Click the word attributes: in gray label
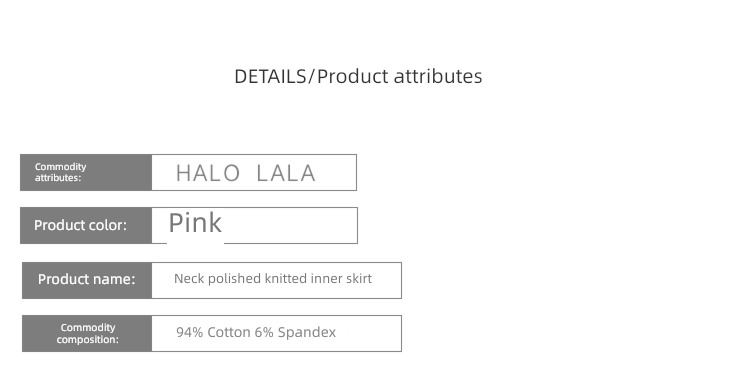 [x=58, y=178]
